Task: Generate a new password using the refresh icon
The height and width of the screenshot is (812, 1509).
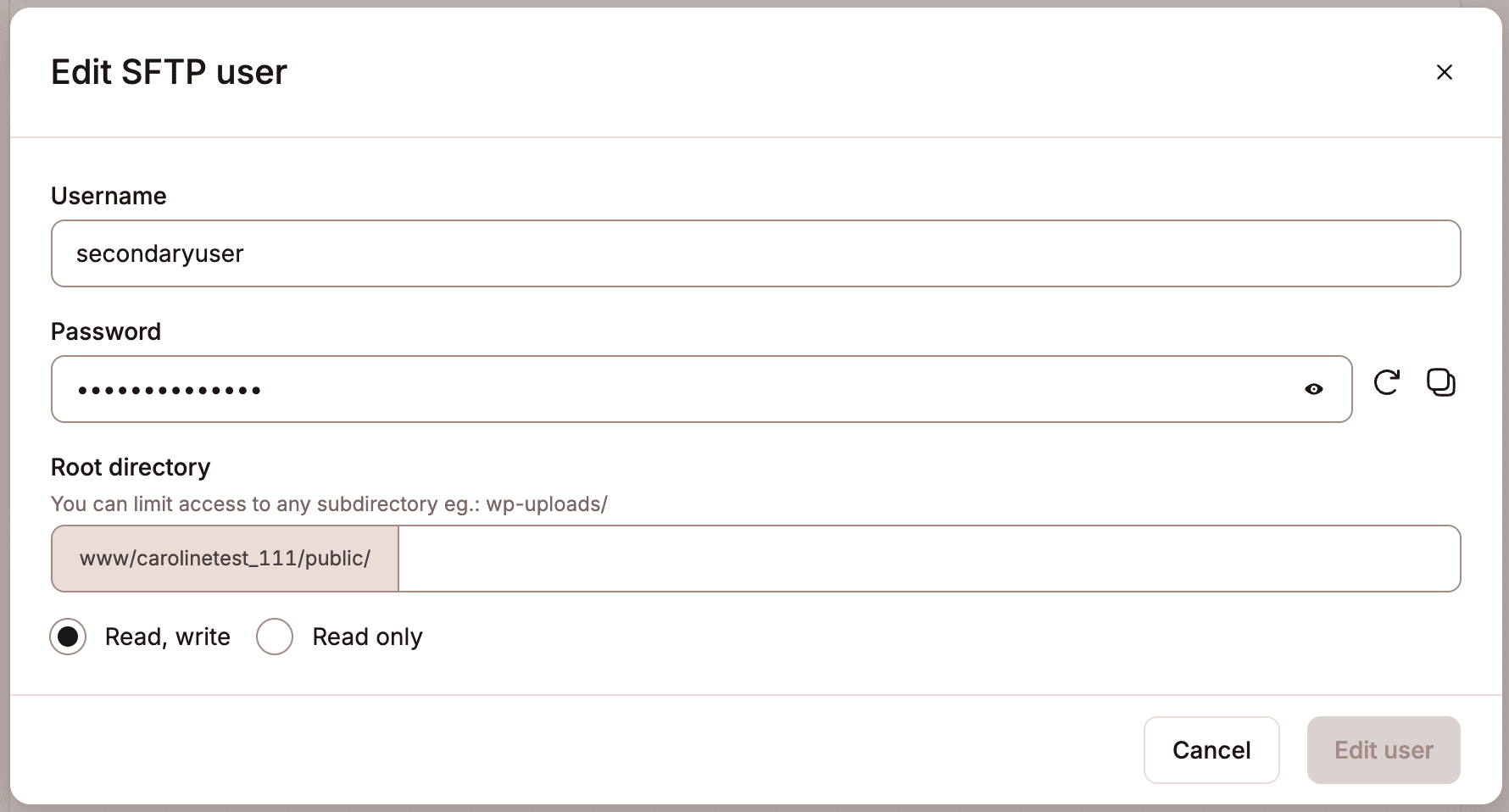Action: [x=1387, y=383]
